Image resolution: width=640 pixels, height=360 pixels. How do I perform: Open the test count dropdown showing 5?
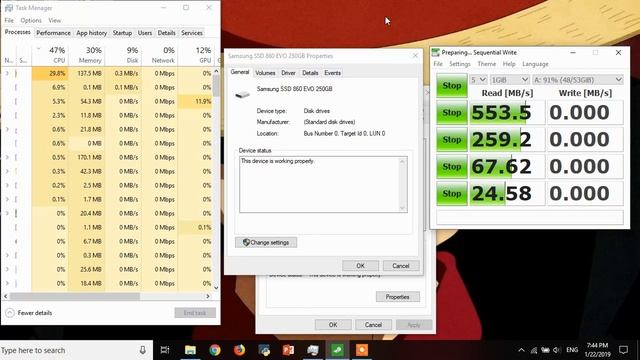(x=478, y=80)
